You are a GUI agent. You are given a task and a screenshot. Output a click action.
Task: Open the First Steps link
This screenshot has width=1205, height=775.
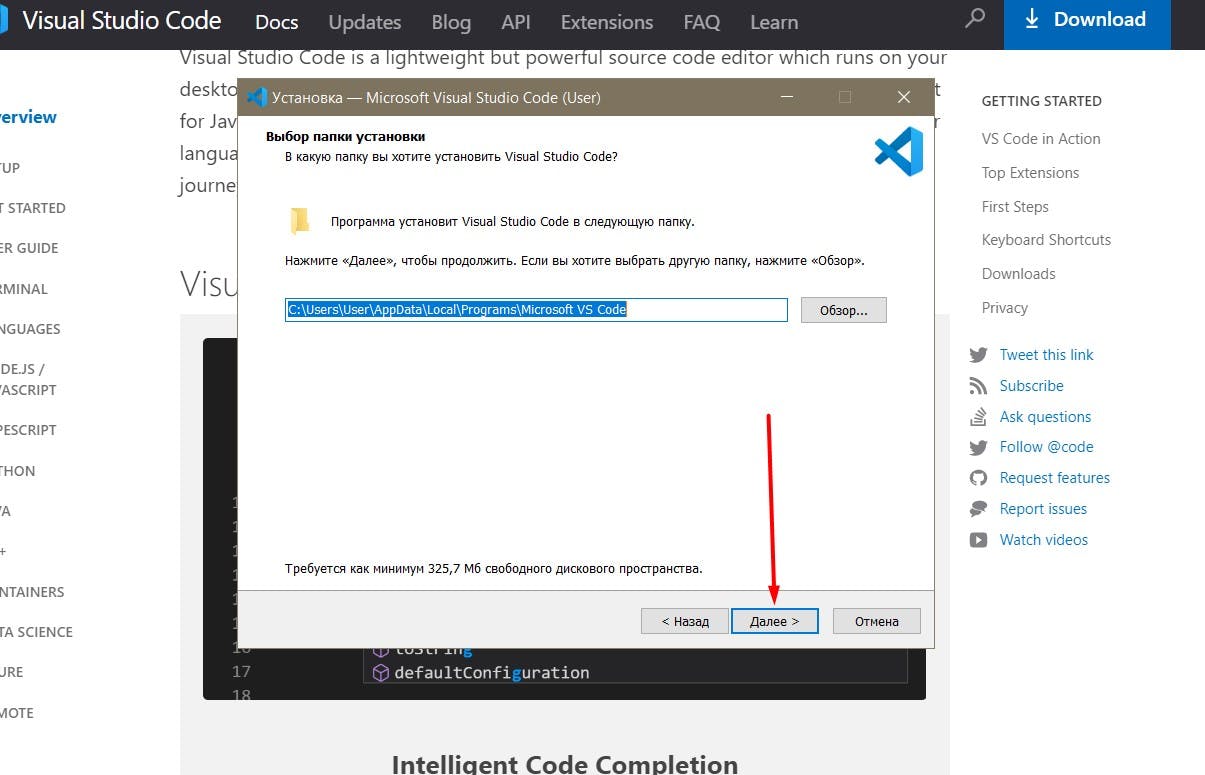click(x=1015, y=207)
